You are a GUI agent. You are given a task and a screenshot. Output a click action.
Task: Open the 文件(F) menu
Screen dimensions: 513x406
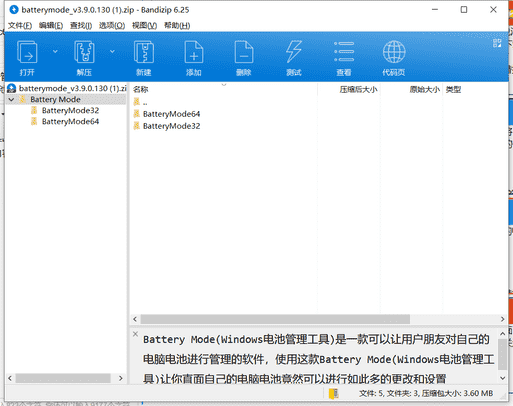(x=20, y=26)
